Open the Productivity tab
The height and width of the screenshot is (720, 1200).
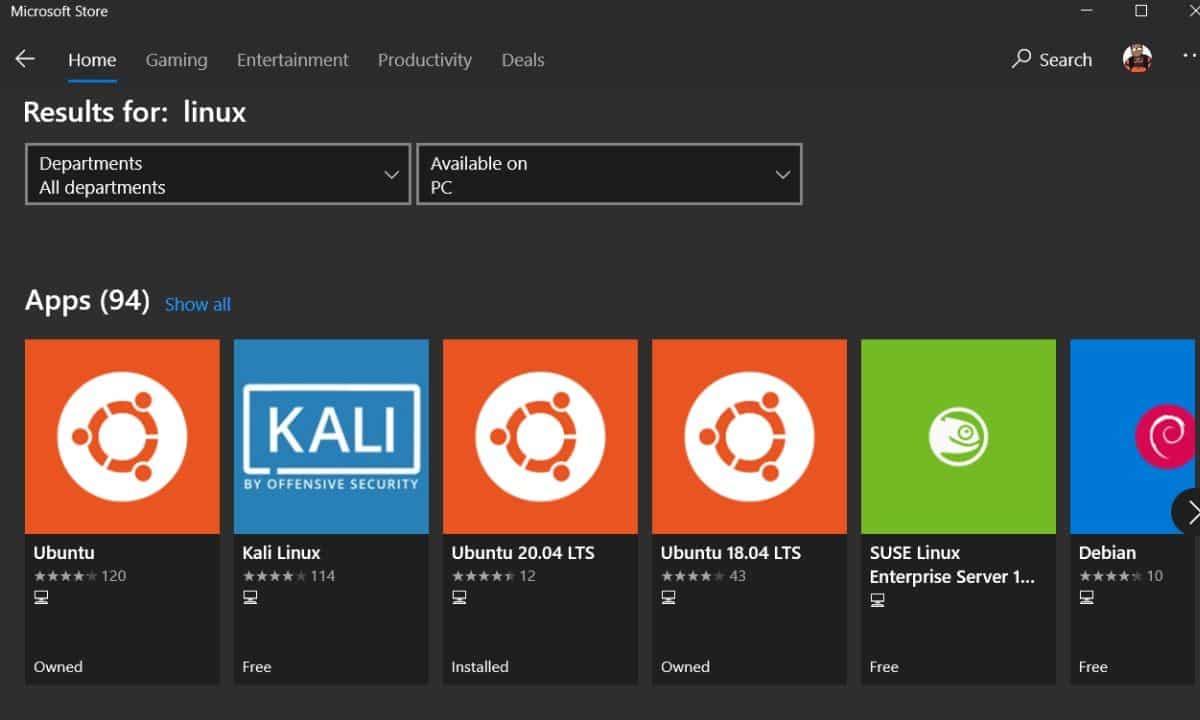(x=424, y=60)
